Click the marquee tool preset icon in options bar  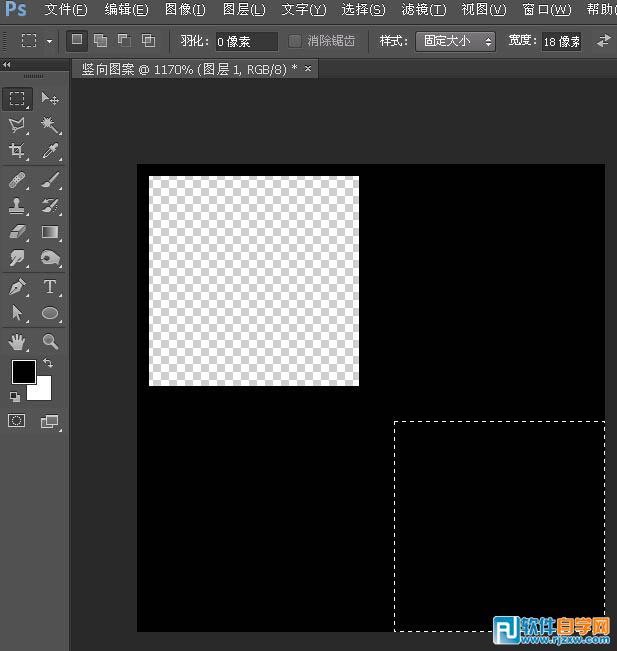(29, 41)
